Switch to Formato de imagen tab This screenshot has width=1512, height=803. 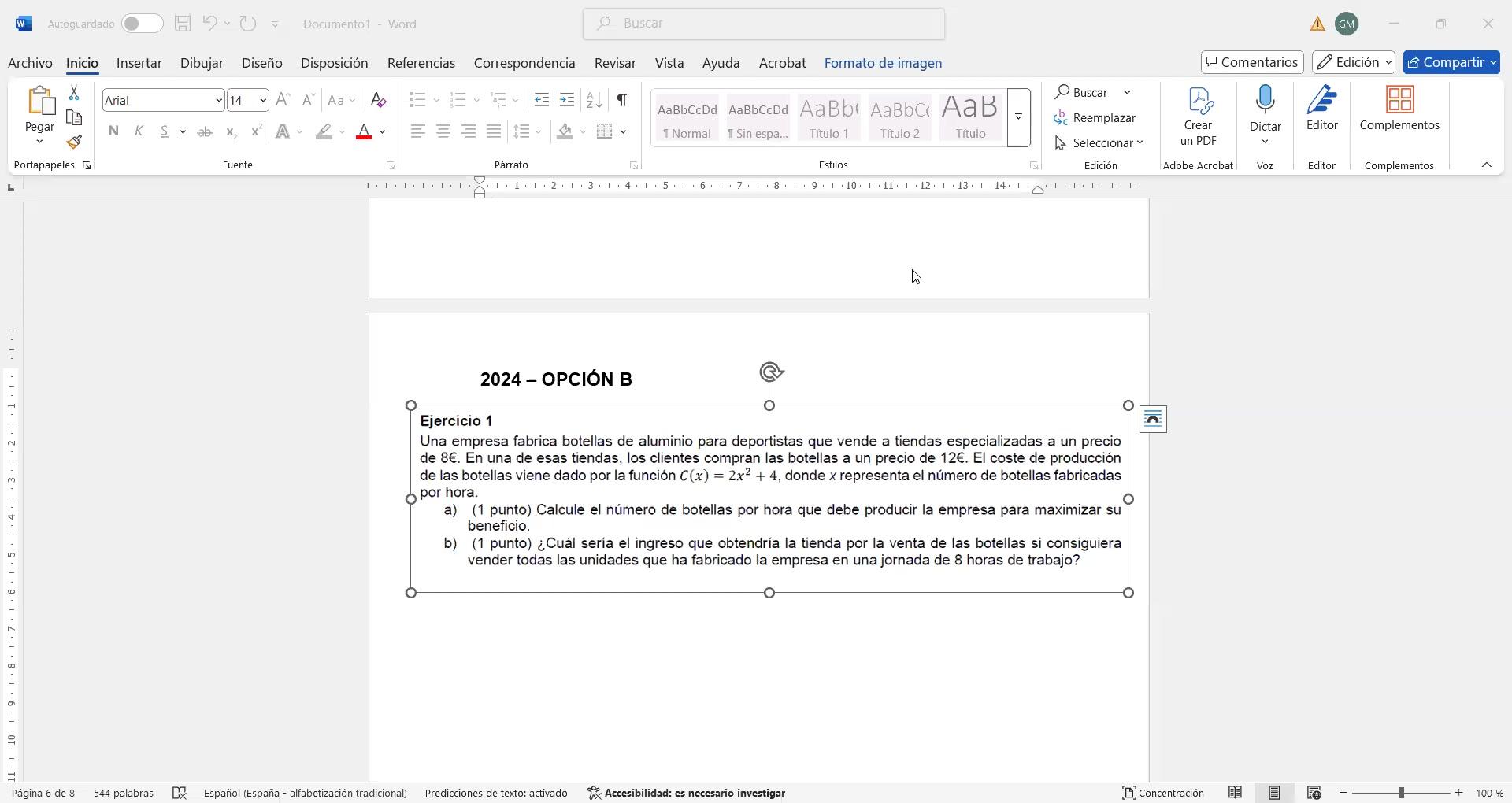click(x=883, y=63)
